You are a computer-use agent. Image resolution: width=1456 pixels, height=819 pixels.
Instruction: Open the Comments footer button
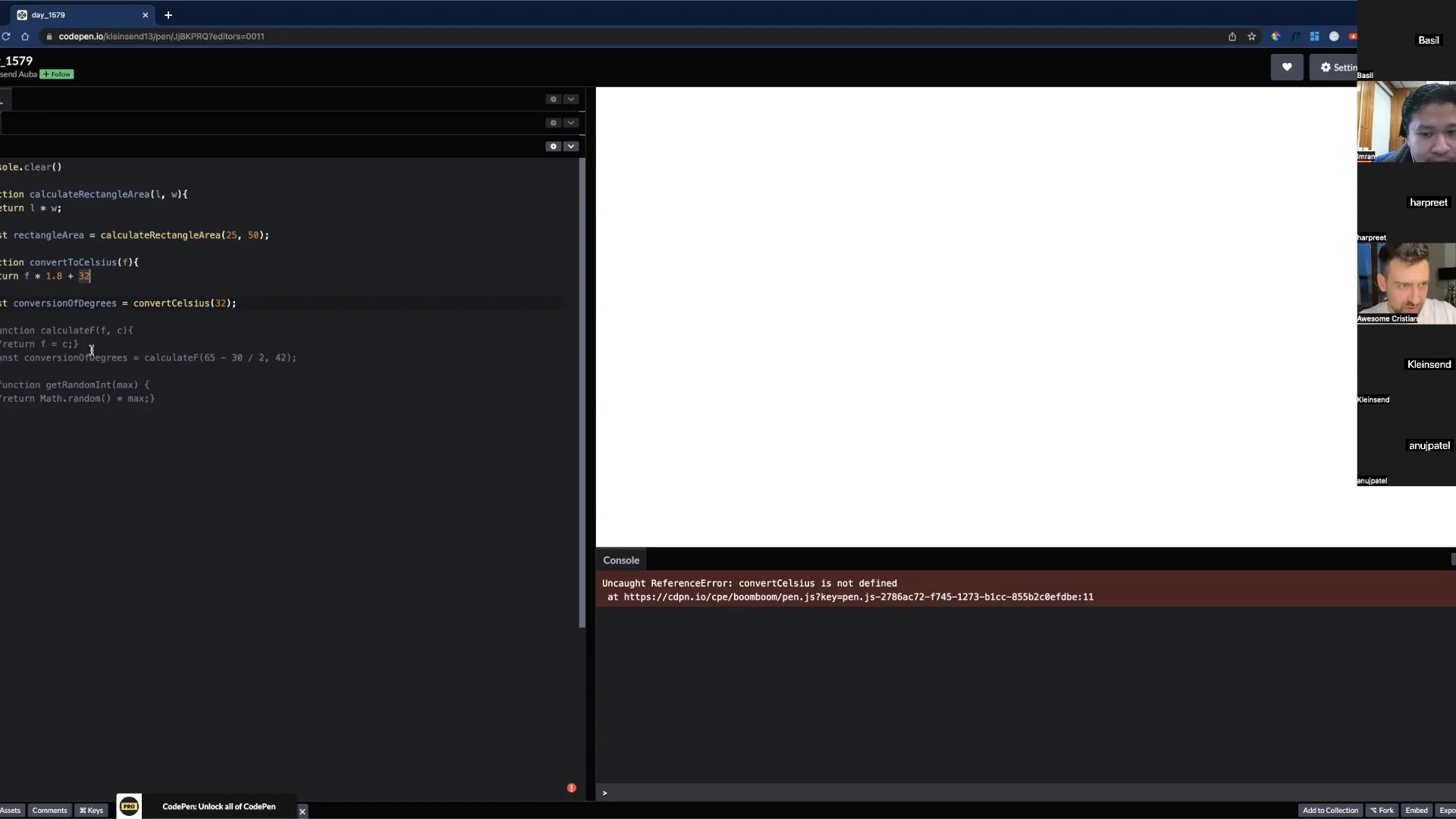49,811
